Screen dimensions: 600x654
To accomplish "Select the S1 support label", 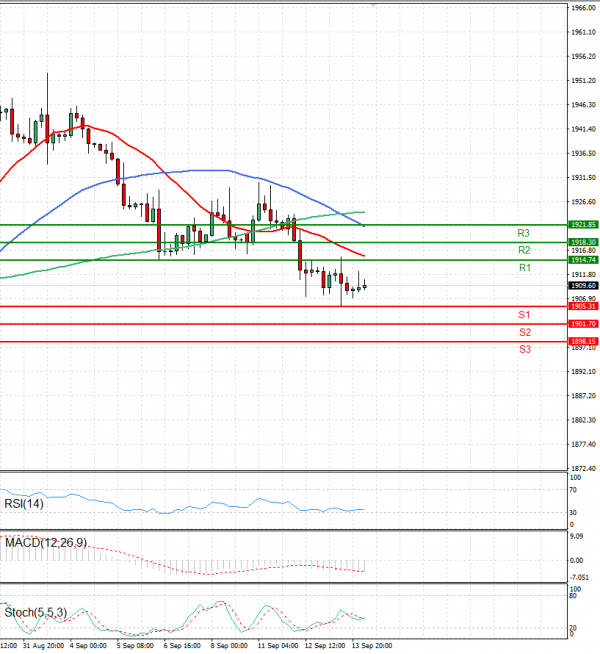I will (x=524, y=315).
